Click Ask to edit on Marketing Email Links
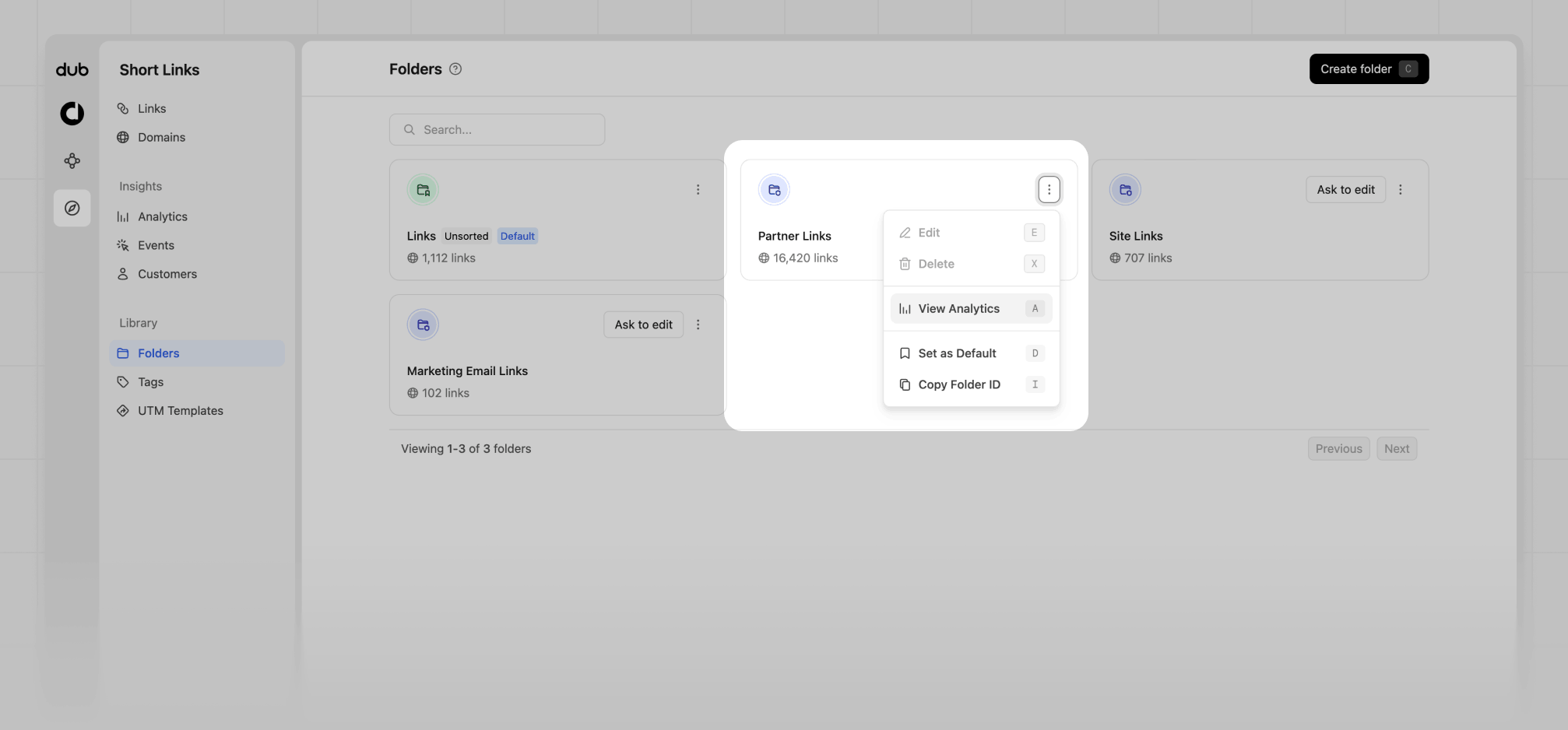The image size is (1568, 730). click(x=643, y=325)
